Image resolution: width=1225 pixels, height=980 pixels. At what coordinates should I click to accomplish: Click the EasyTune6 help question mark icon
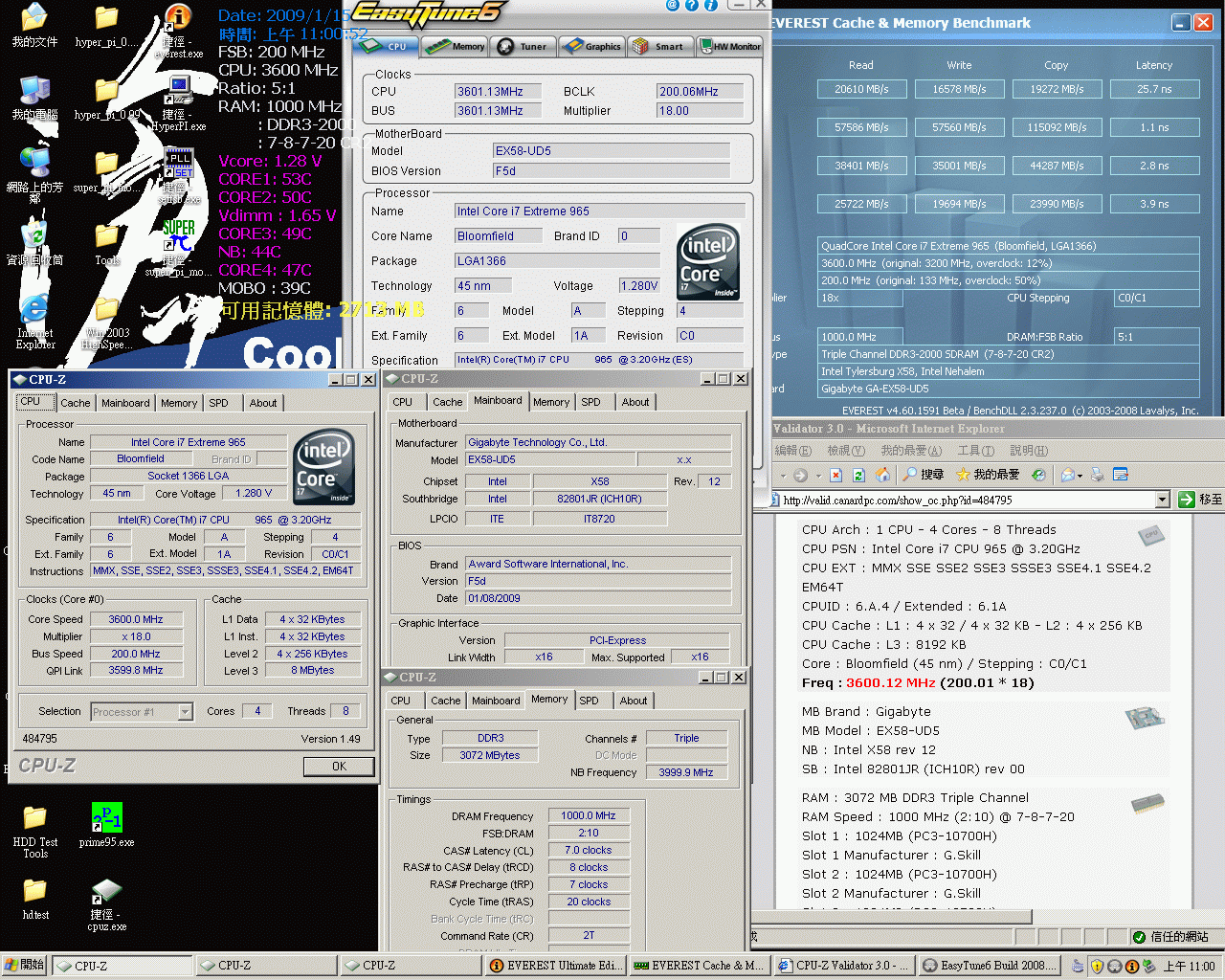tap(692, 5)
